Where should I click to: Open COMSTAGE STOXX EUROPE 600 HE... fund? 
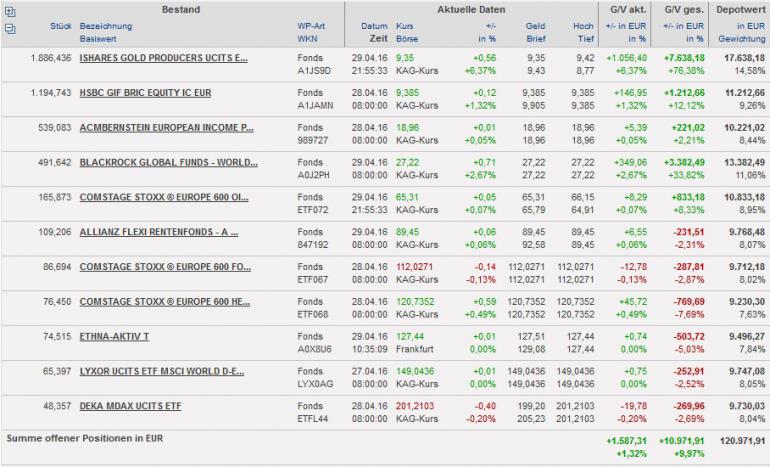[164, 301]
